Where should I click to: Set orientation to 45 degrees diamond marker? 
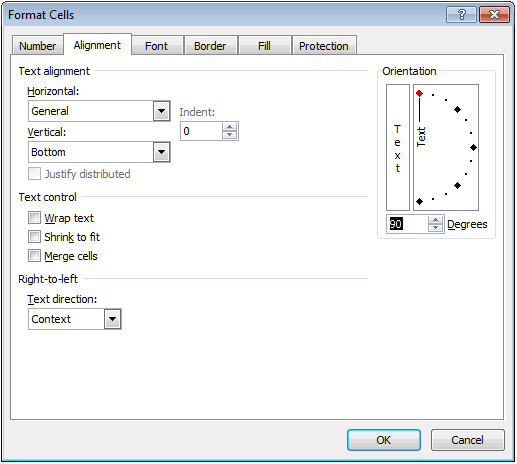tap(457, 109)
